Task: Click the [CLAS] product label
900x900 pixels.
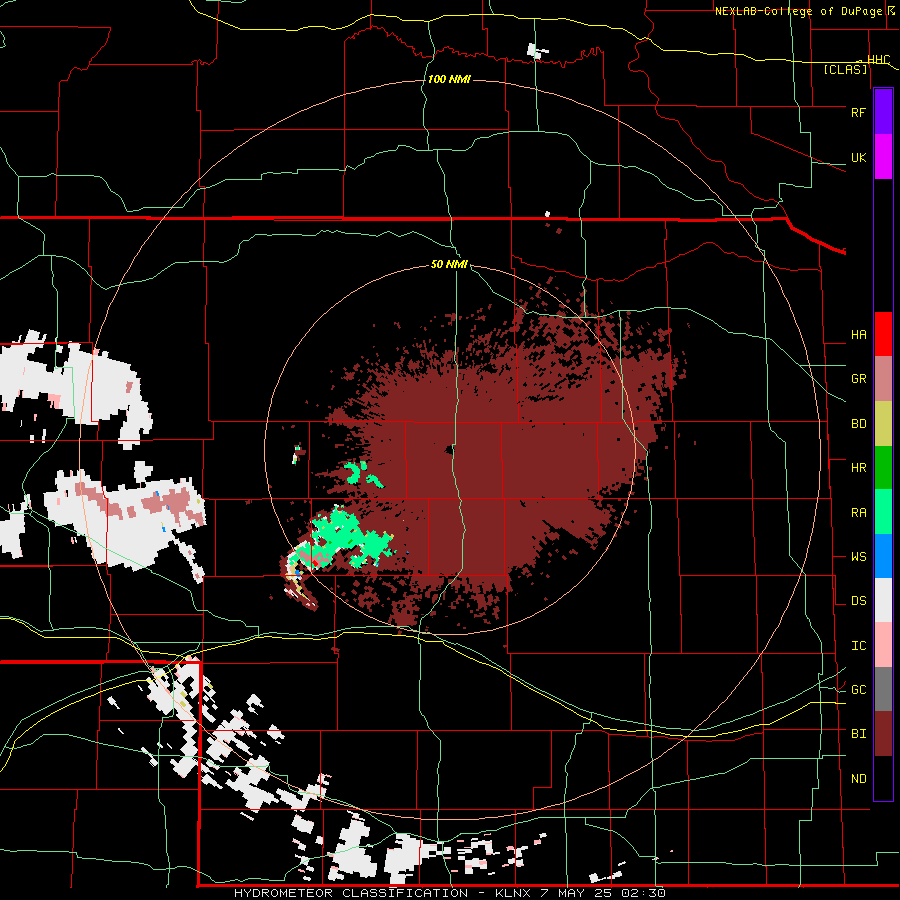Action: pos(845,70)
